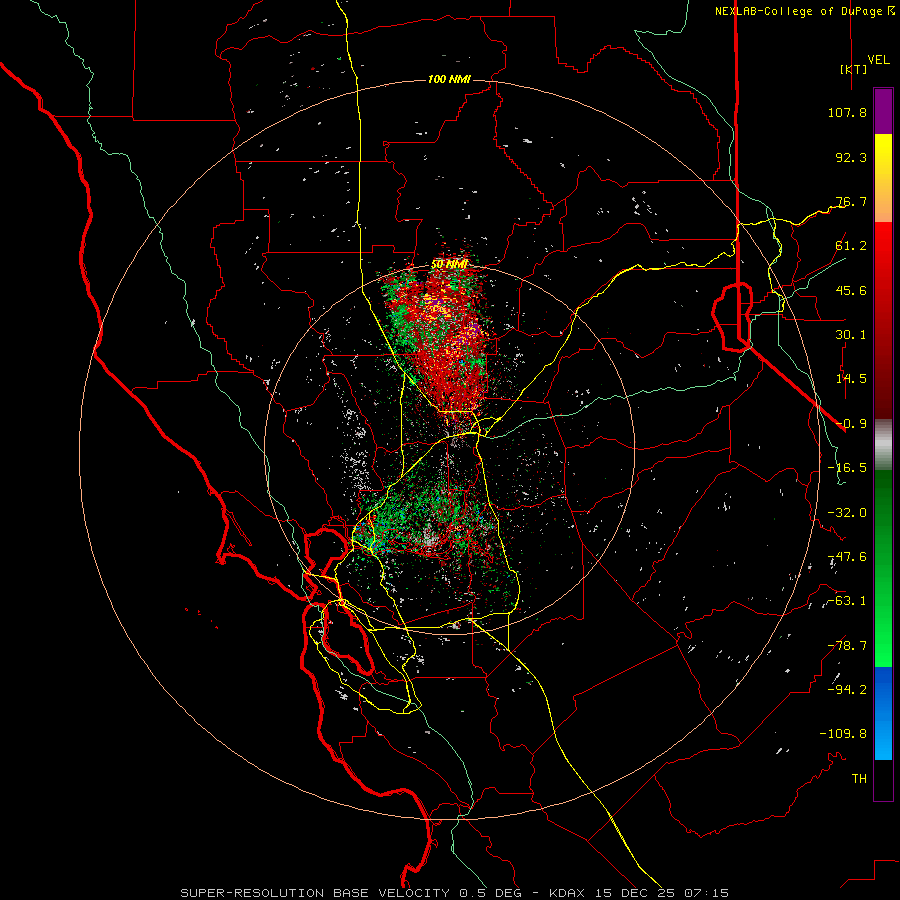Click the 30.1 velocity scale value

[x=851, y=335]
